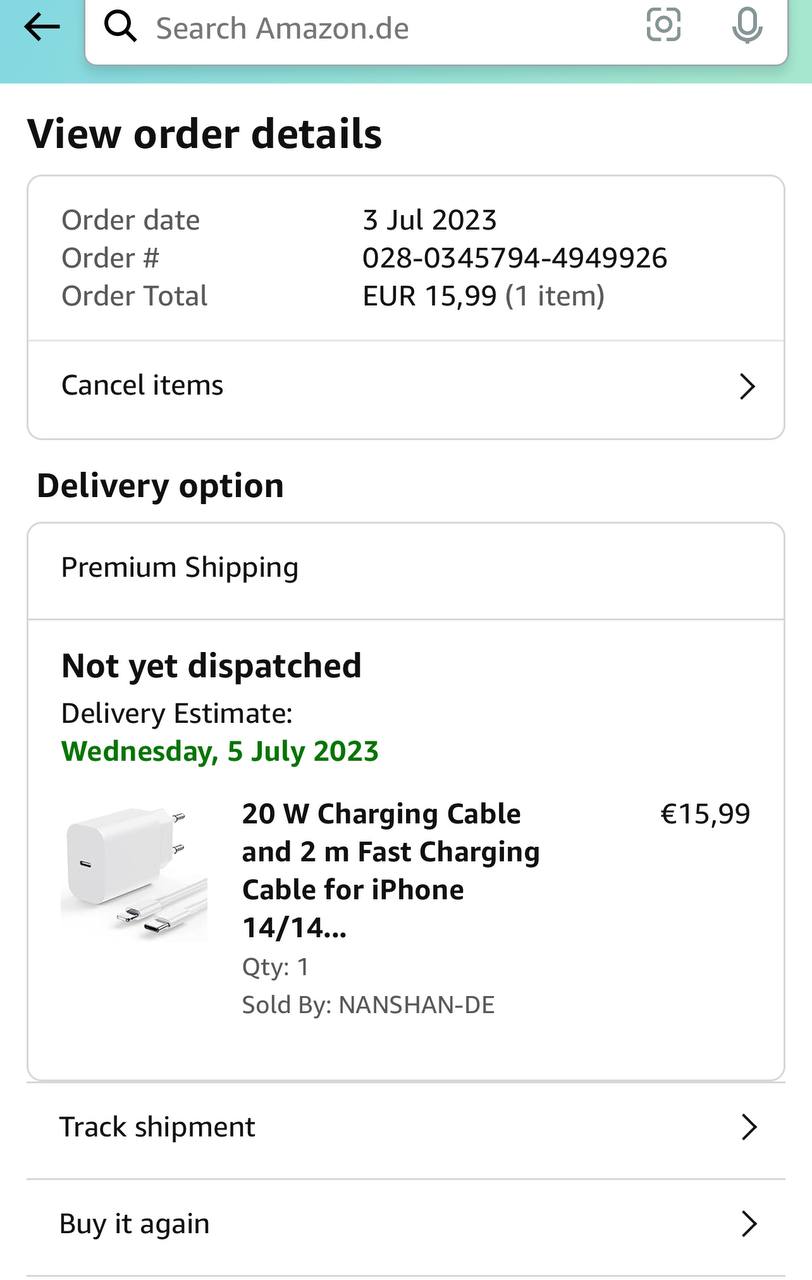This screenshot has height=1280, width=812.
Task: Open Track shipment
Action: tap(158, 1127)
